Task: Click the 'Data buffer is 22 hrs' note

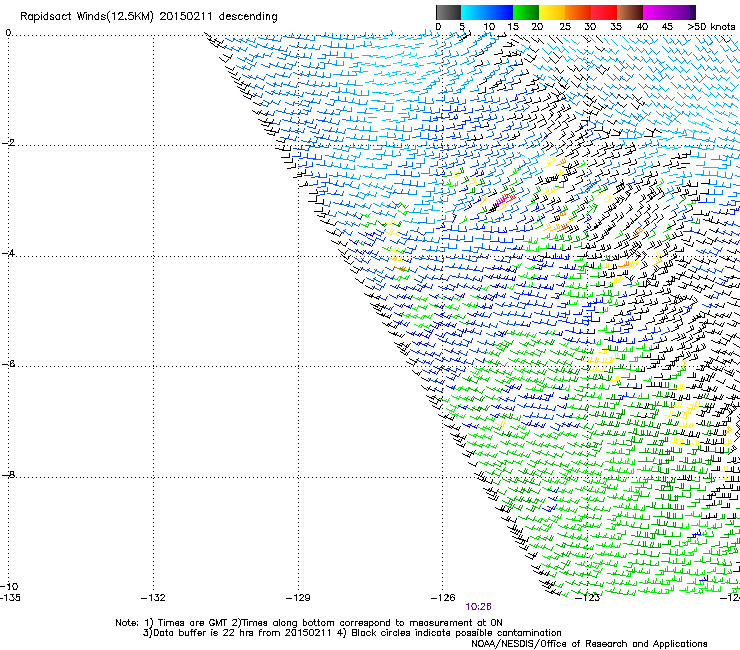Action: click(205, 633)
